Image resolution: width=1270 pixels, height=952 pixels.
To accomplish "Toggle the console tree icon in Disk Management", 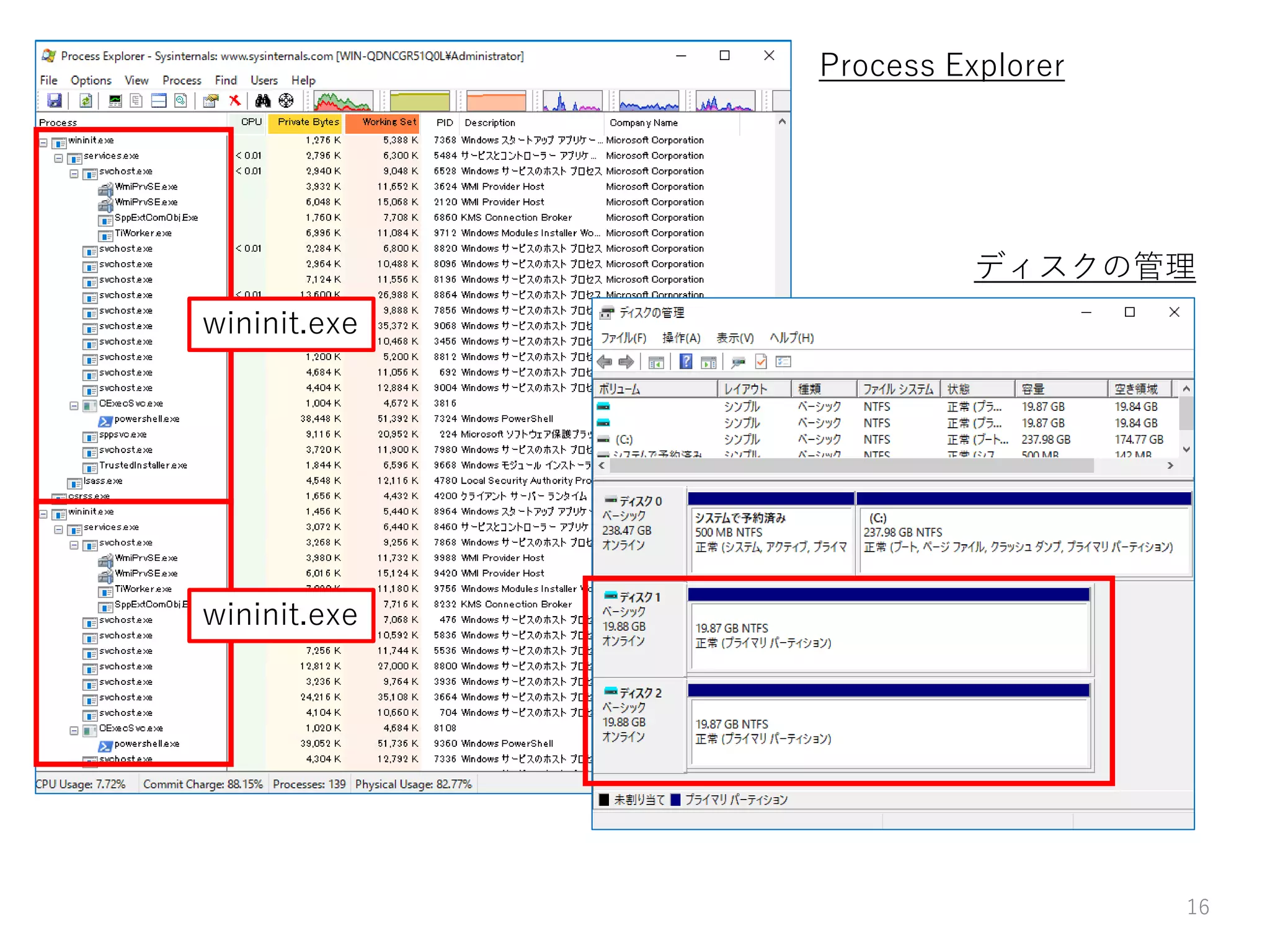I will [x=656, y=362].
